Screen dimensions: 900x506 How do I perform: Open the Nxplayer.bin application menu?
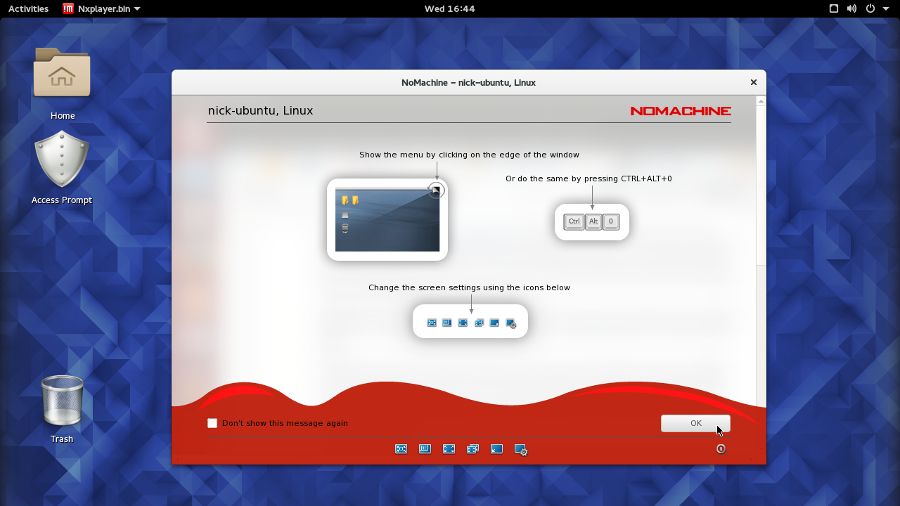click(102, 9)
